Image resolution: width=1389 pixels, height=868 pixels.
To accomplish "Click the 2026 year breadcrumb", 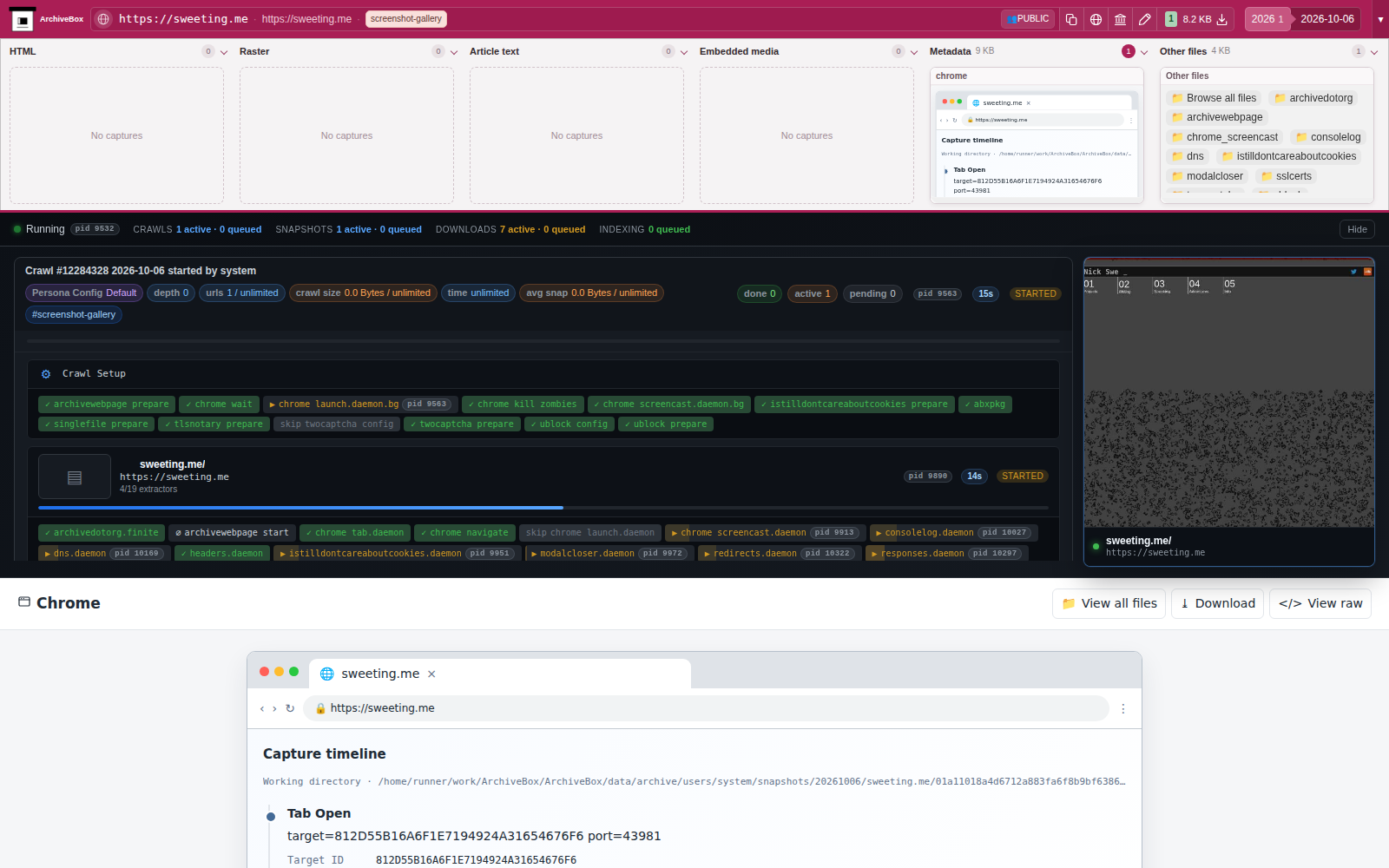I will [x=1267, y=19].
